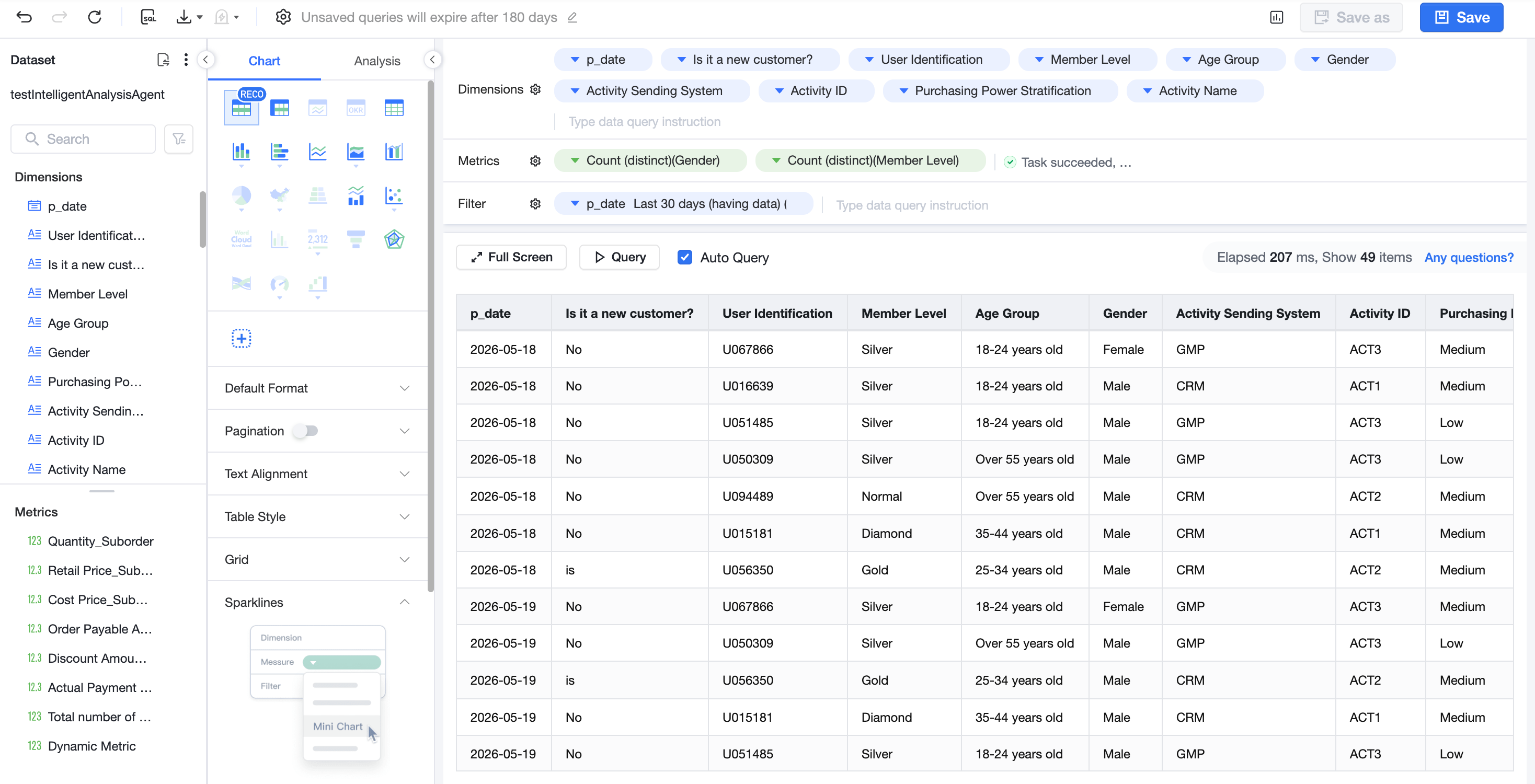The height and width of the screenshot is (784, 1535).
Task: Select the radar chart icon
Action: (x=394, y=239)
